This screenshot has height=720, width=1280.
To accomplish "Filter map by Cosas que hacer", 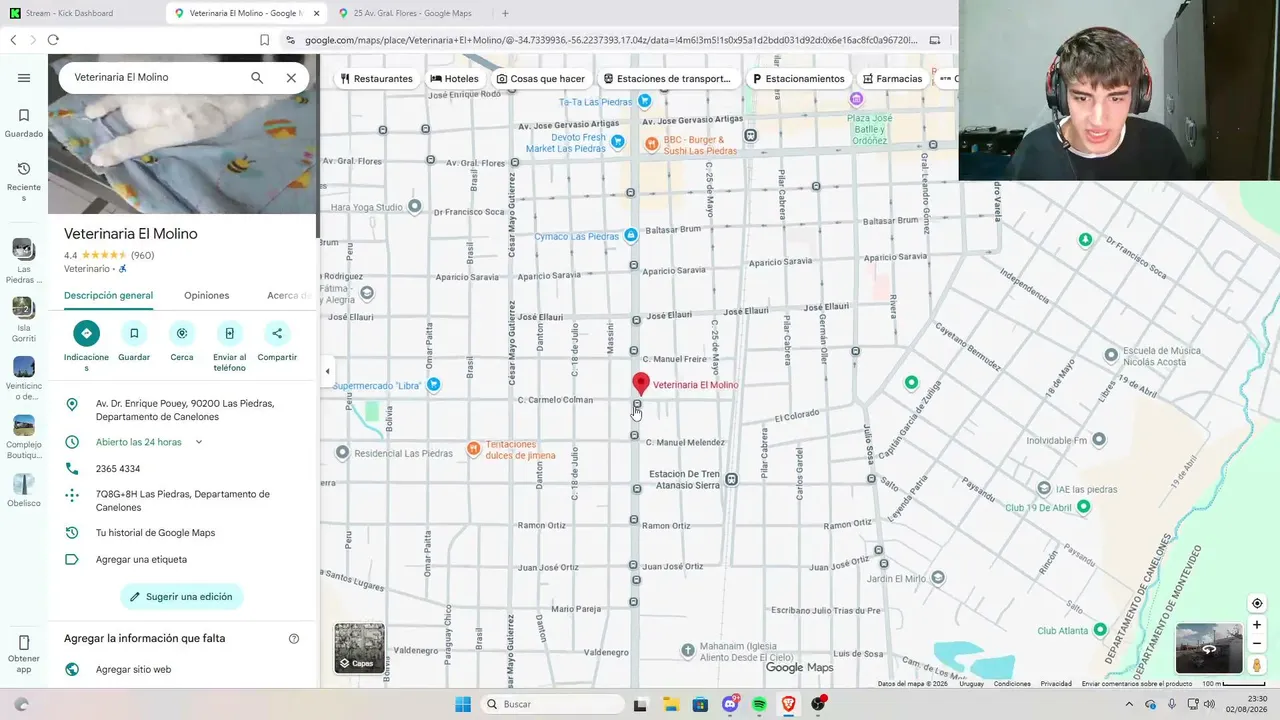I will pos(541,79).
